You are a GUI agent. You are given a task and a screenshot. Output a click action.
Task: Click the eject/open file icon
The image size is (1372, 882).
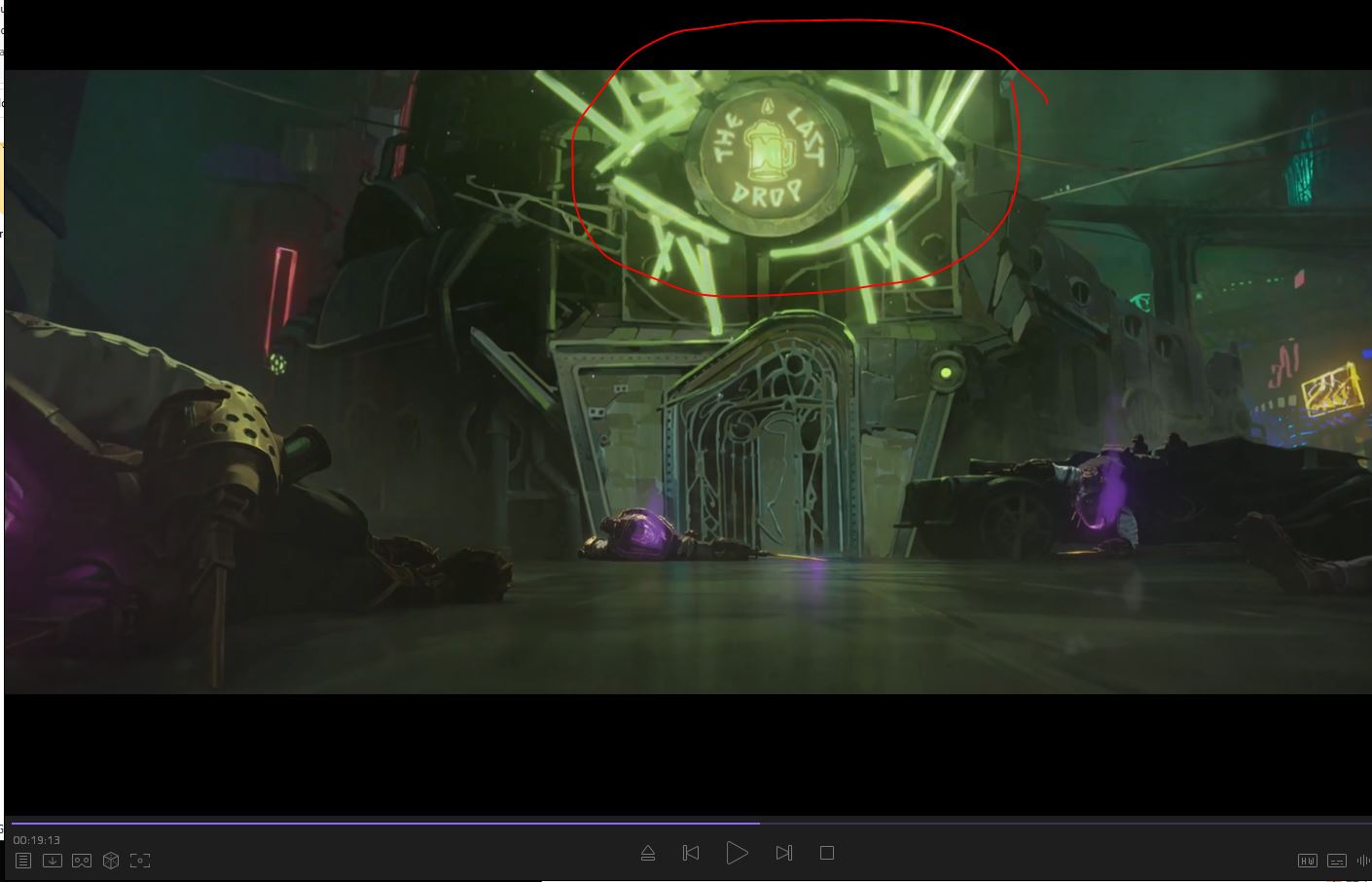pos(648,854)
